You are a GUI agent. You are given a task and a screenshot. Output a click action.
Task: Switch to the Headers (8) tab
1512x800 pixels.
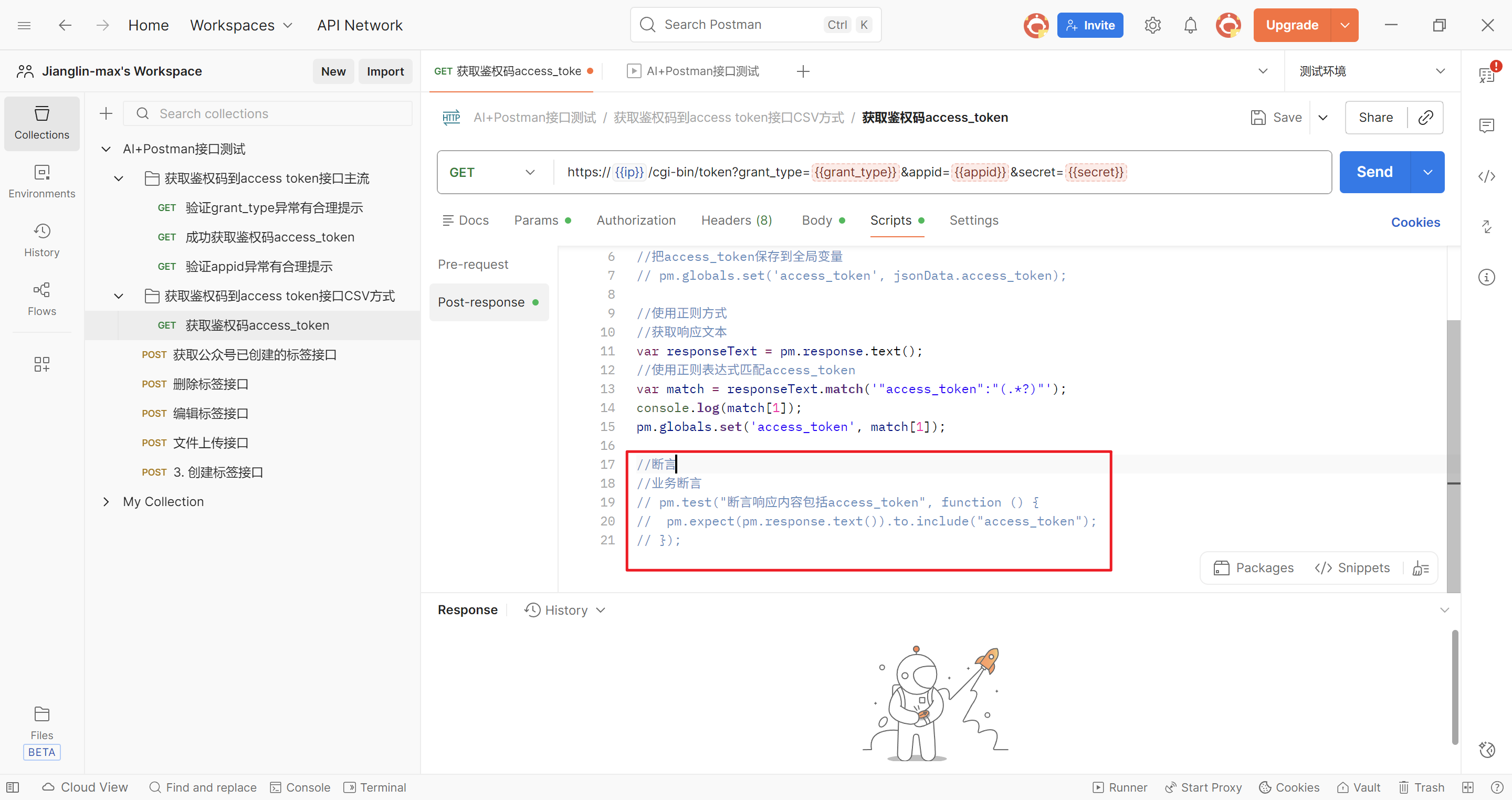(x=736, y=220)
